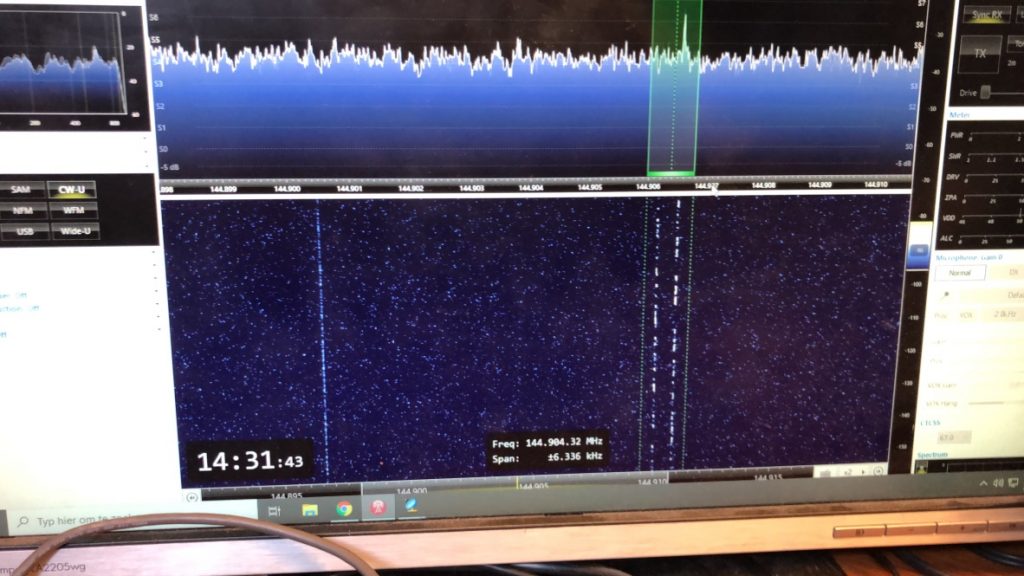This screenshot has height=576, width=1024.
Task: Click the span selection bar under the waterfall
Action: [514, 484]
